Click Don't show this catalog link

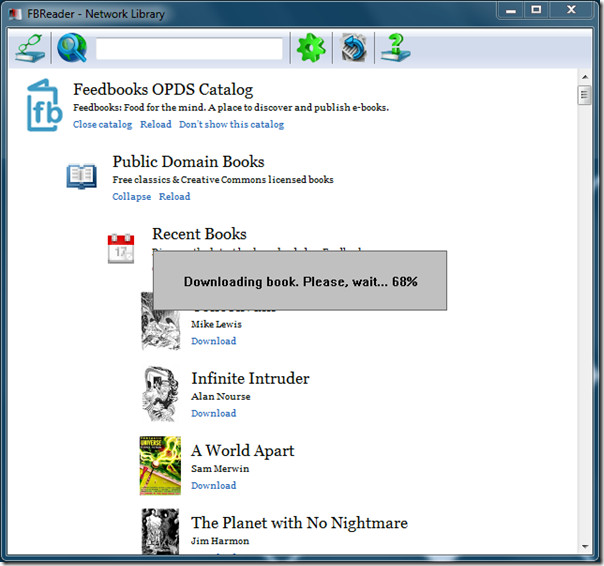(x=232, y=124)
